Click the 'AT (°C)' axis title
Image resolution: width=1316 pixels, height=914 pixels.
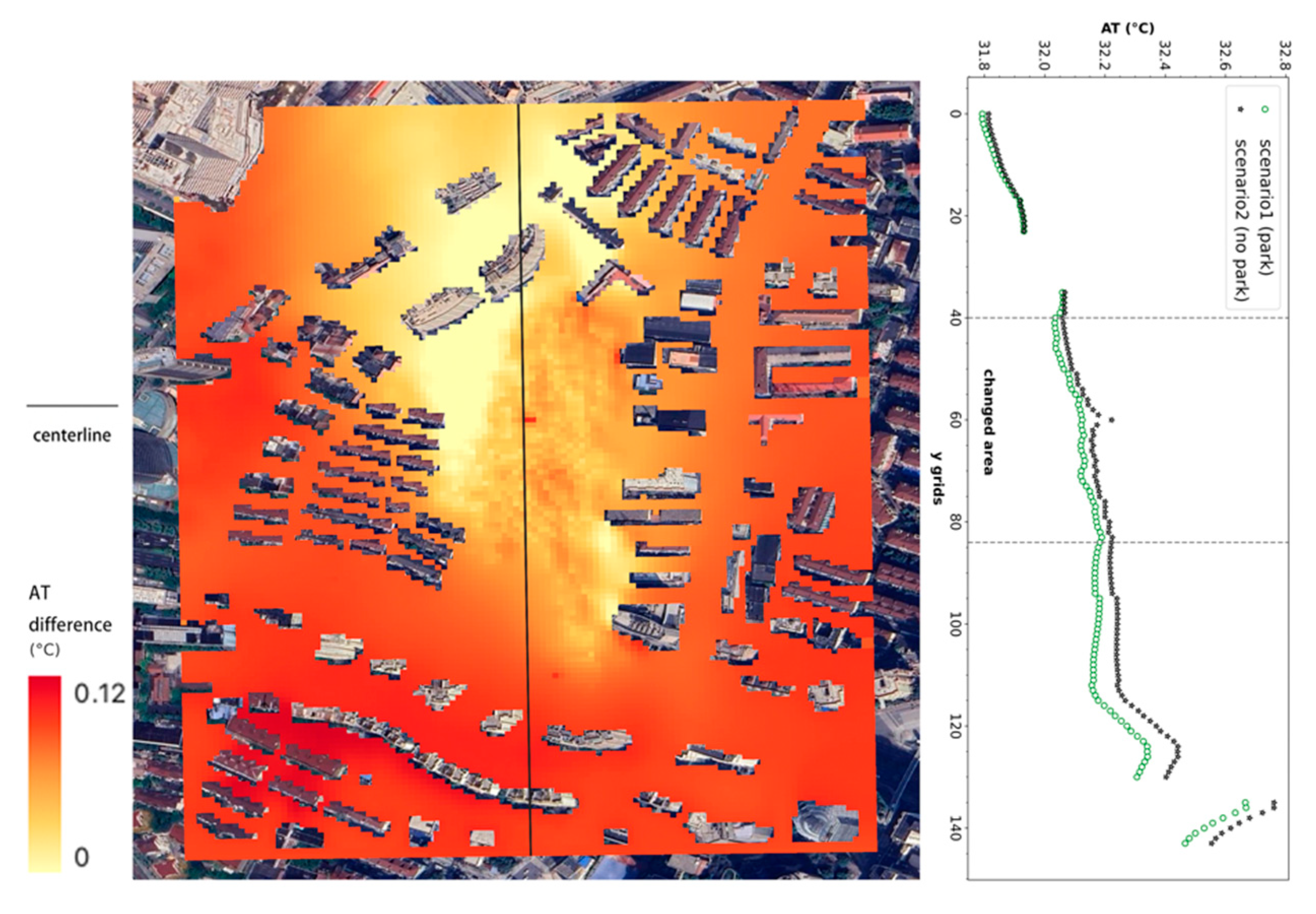[1127, 28]
